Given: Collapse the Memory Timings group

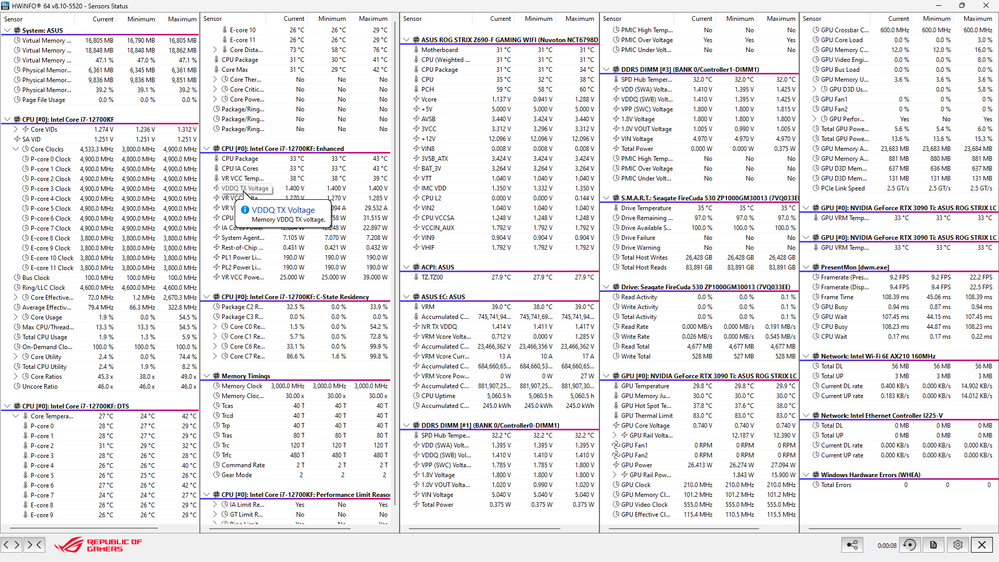Looking at the screenshot, I should coord(206,376).
